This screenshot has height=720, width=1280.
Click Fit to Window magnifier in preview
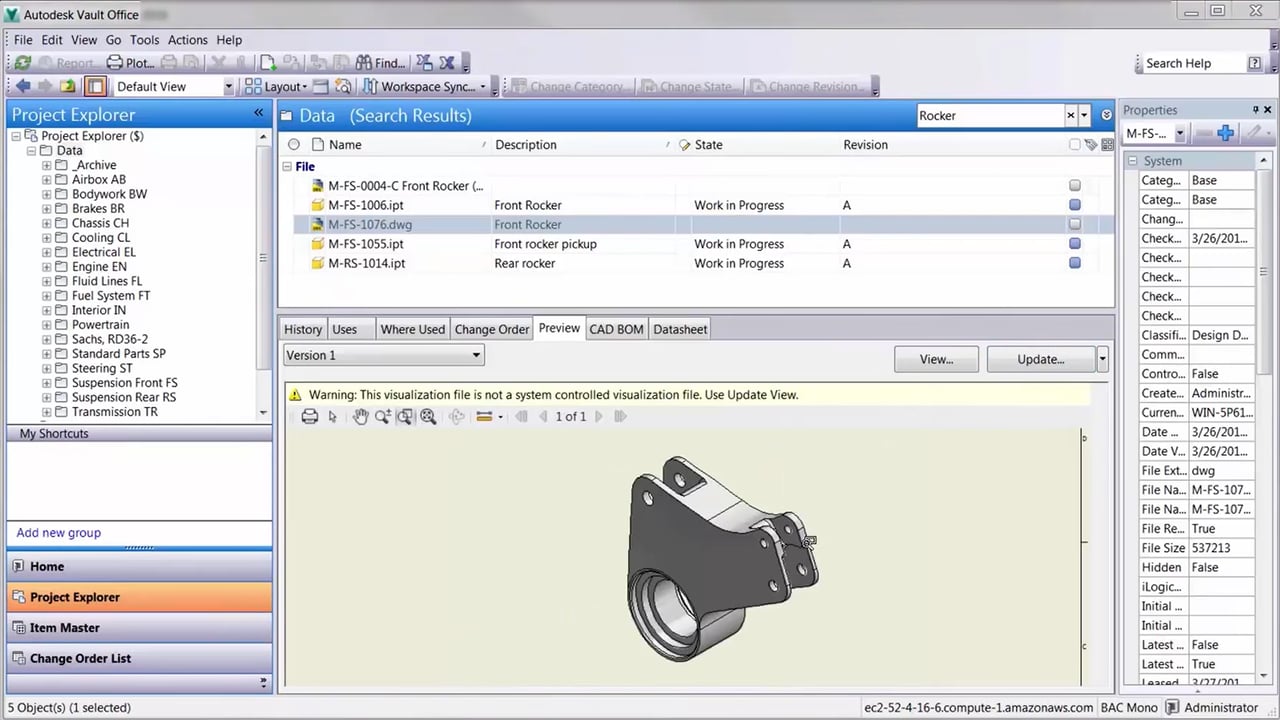[428, 417]
